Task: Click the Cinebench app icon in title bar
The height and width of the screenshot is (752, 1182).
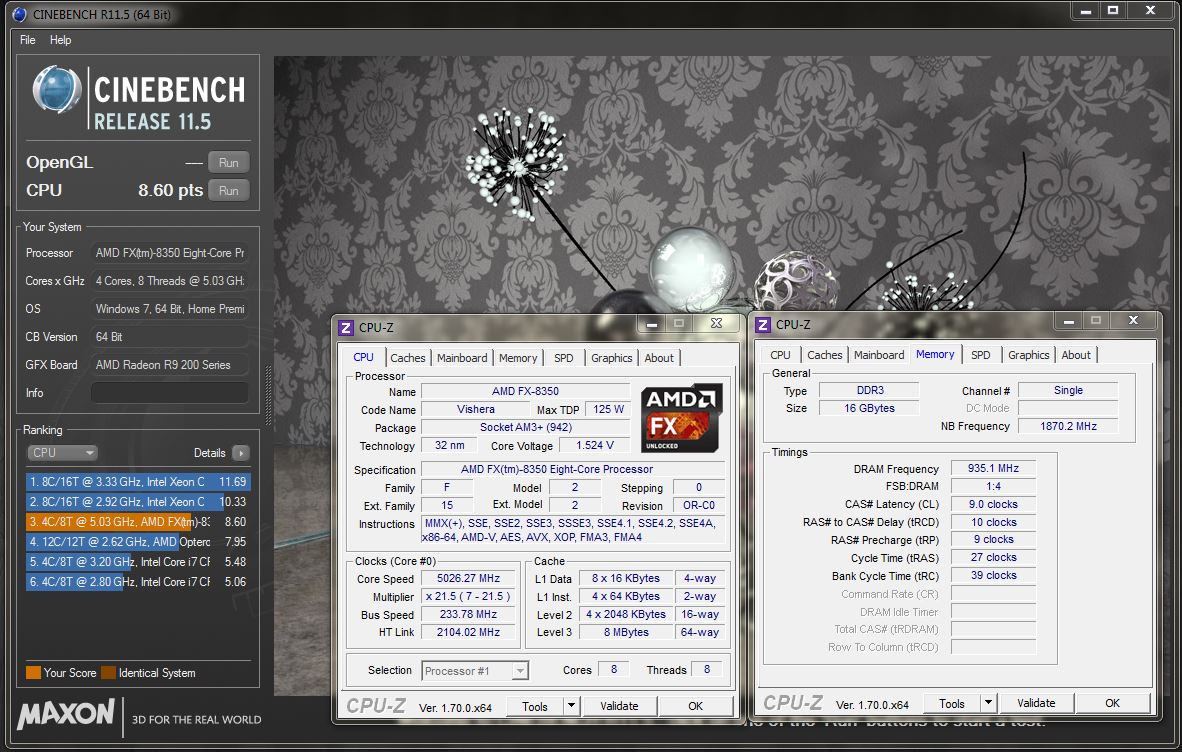Action: (x=19, y=14)
